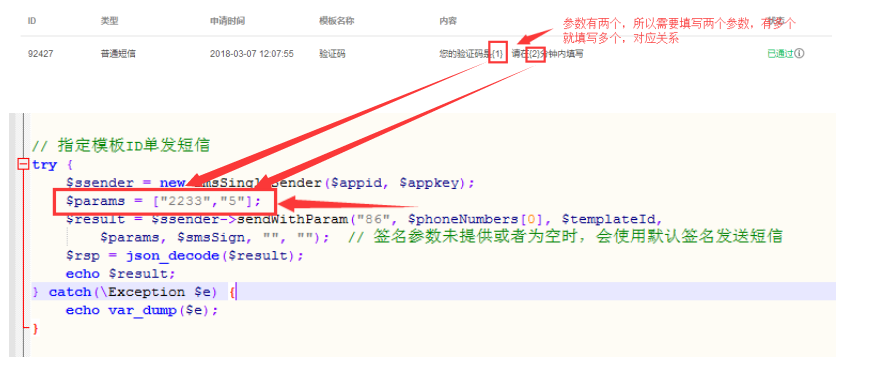Click the closing brace fold end marker
This screenshot has width=870, height=368.
click(x=35, y=329)
